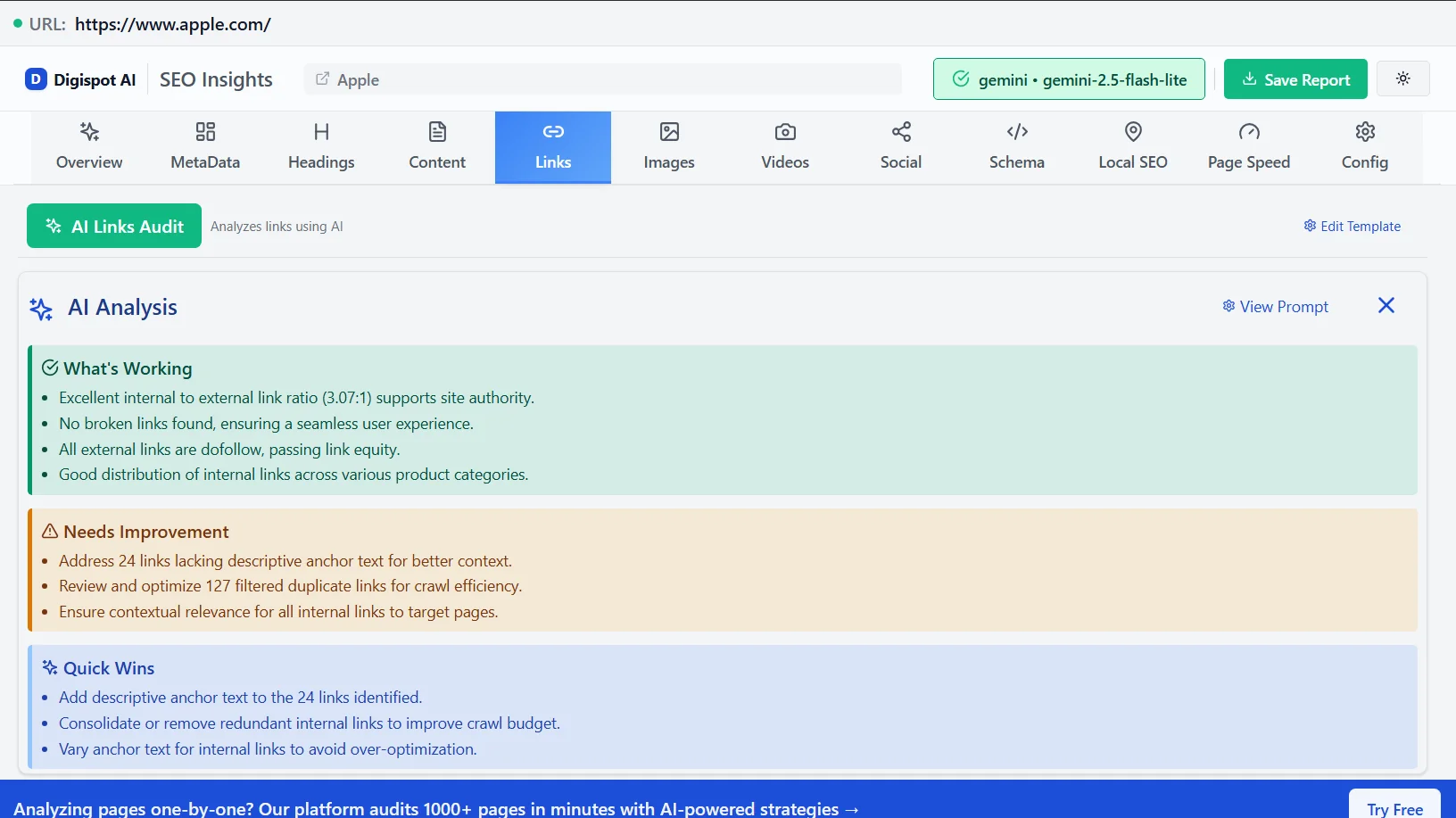Switch to the Overview tab

pyautogui.click(x=89, y=147)
